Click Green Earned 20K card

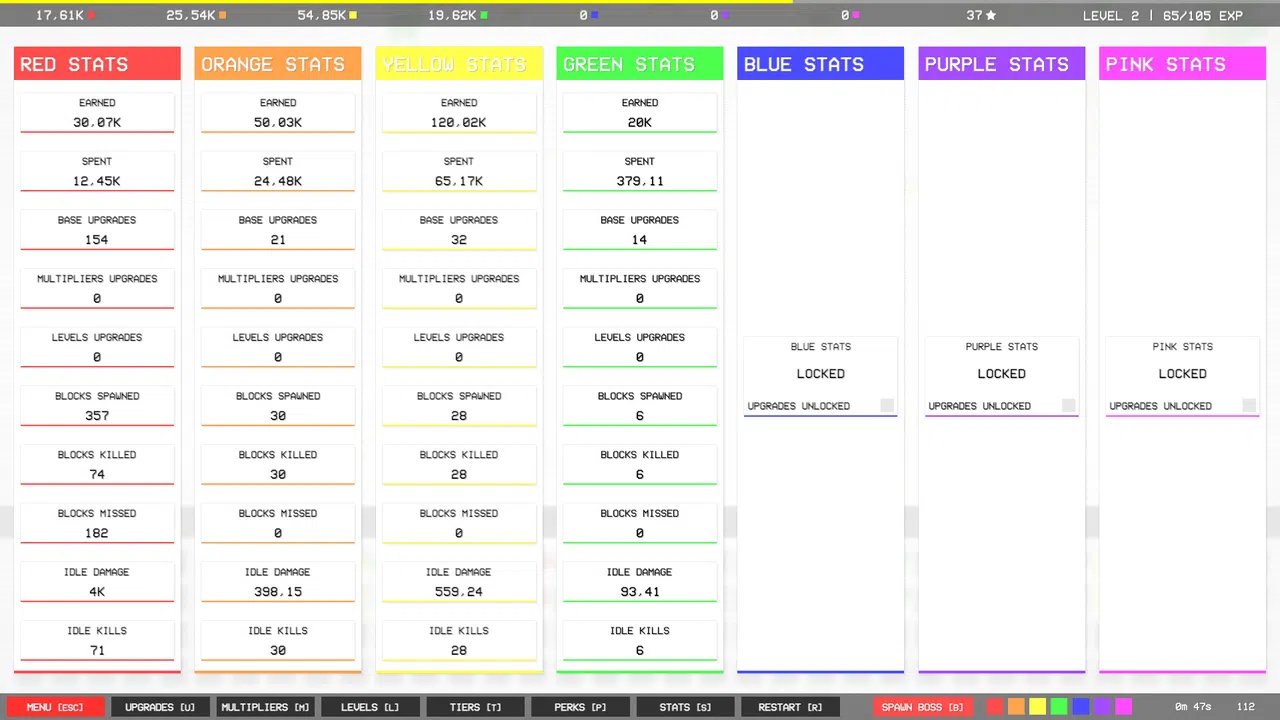pos(640,113)
